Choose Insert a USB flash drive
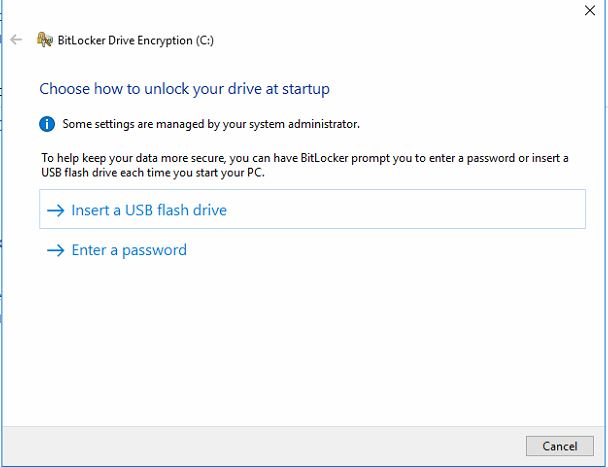 point(149,211)
